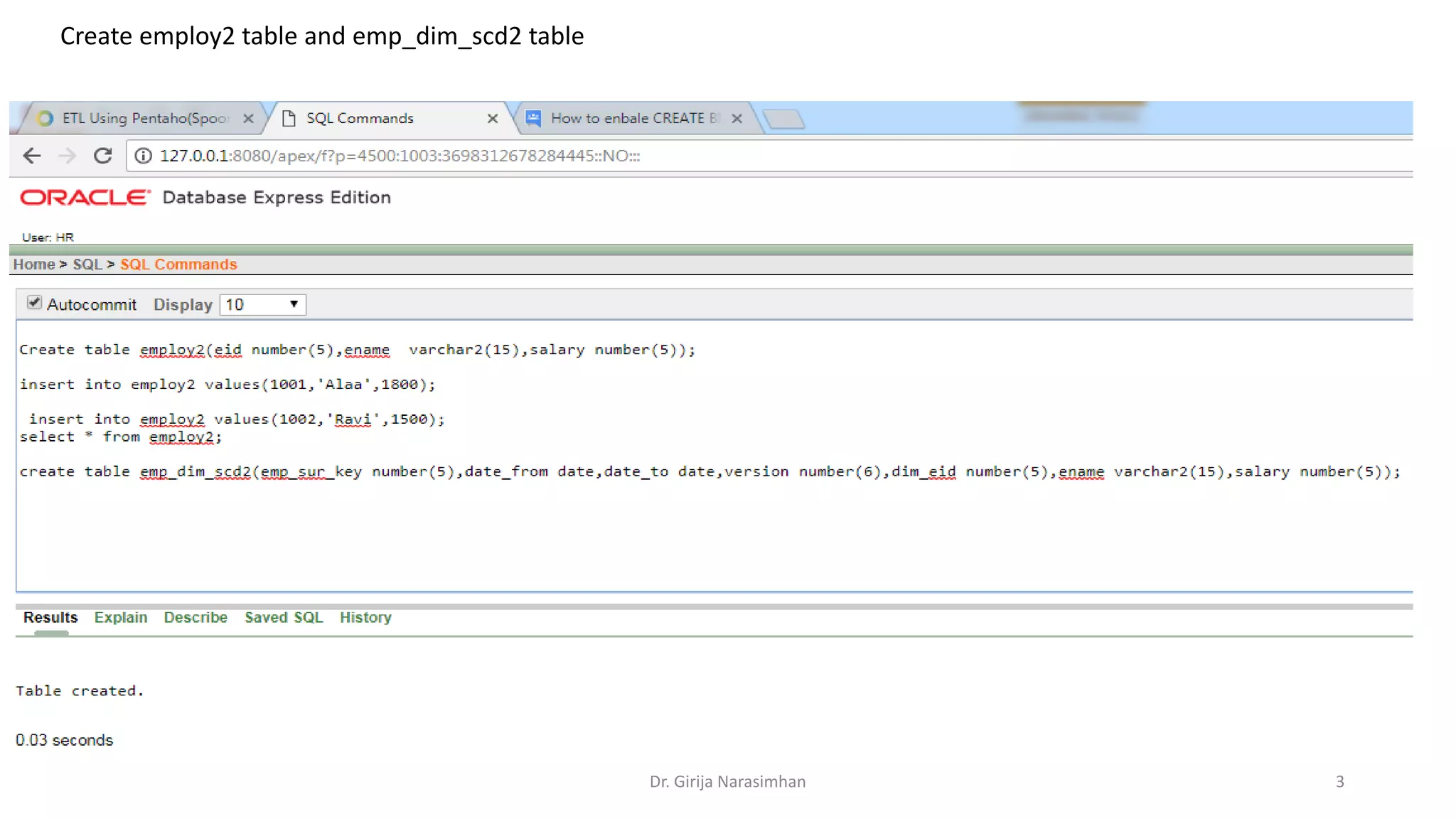Close the ETL Using Pentaho tab
This screenshot has height=819, width=1456.
[248, 119]
